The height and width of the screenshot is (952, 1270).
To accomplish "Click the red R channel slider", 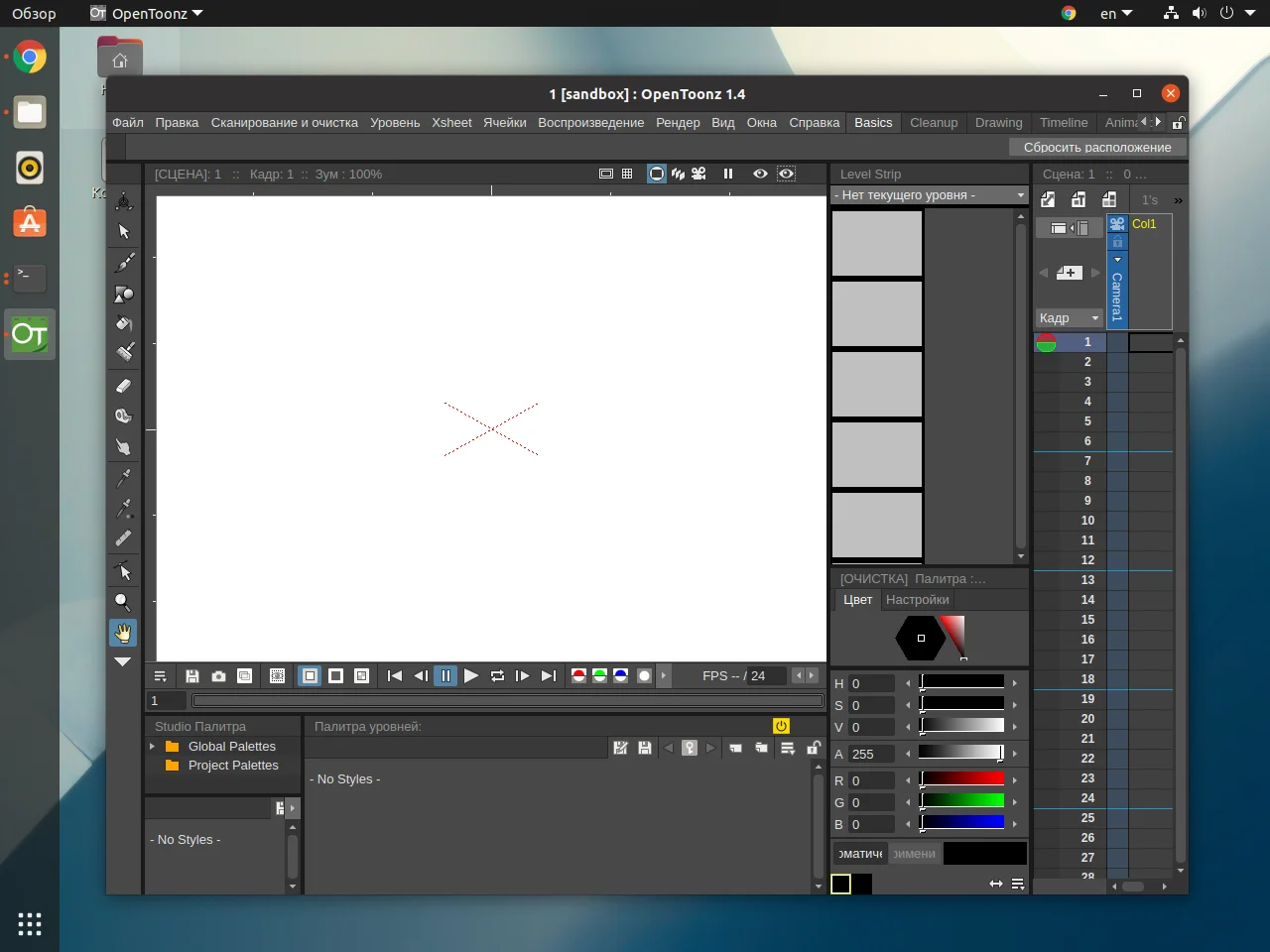I will (961, 780).
